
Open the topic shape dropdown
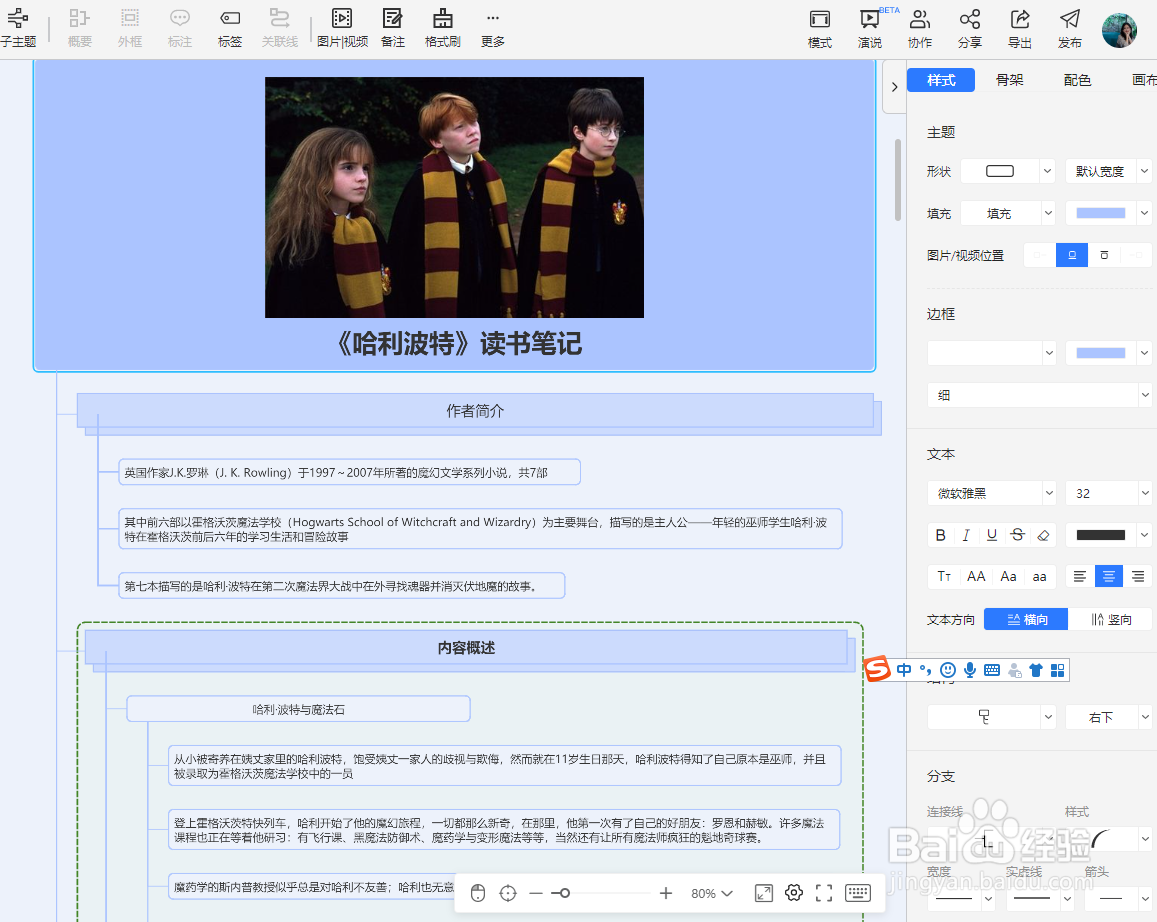point(1008,171)
